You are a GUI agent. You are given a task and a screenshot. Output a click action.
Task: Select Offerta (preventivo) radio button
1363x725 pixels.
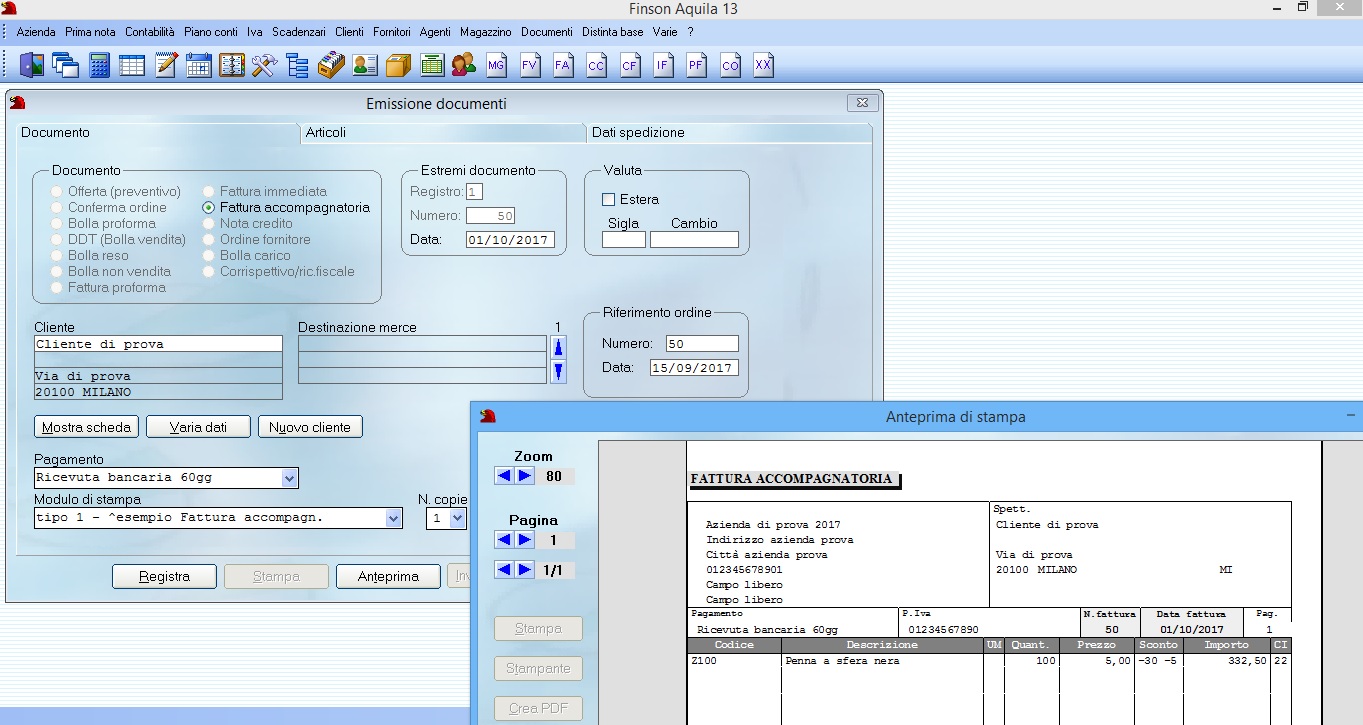(x=58, y=191)
